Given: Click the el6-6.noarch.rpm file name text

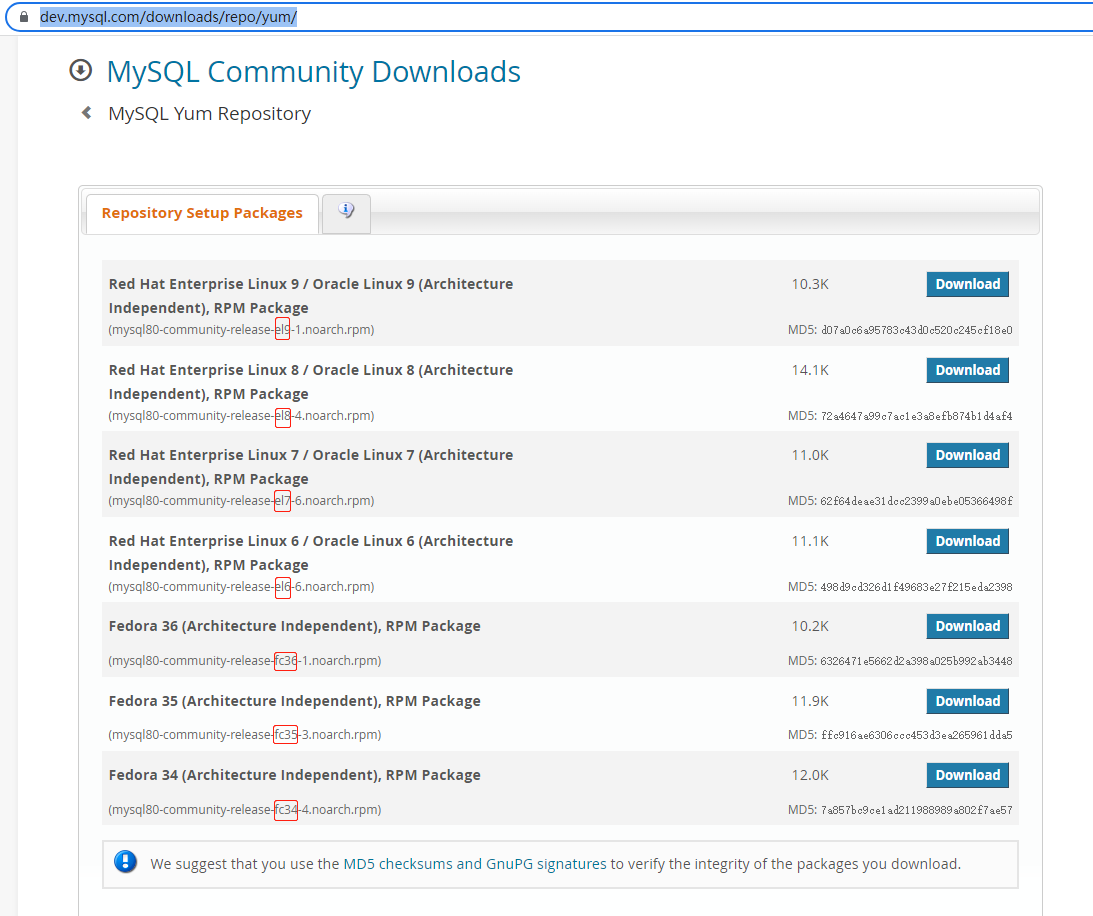Looking at the screenshot, I should 241,586.
